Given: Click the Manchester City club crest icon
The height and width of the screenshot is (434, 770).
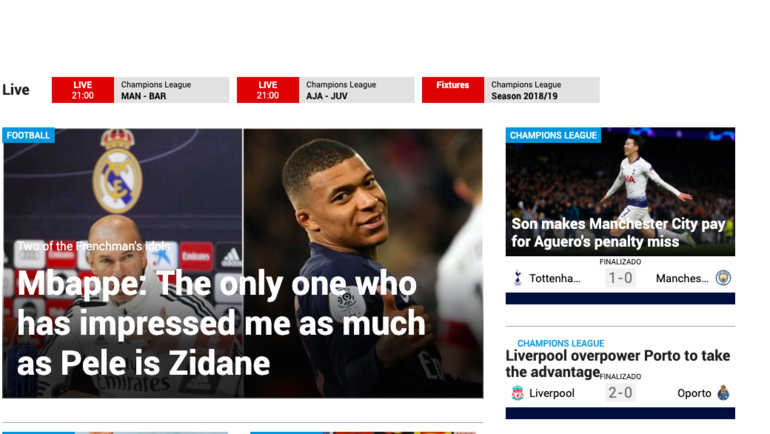Looking at the screenshot, I should point(723,278).
